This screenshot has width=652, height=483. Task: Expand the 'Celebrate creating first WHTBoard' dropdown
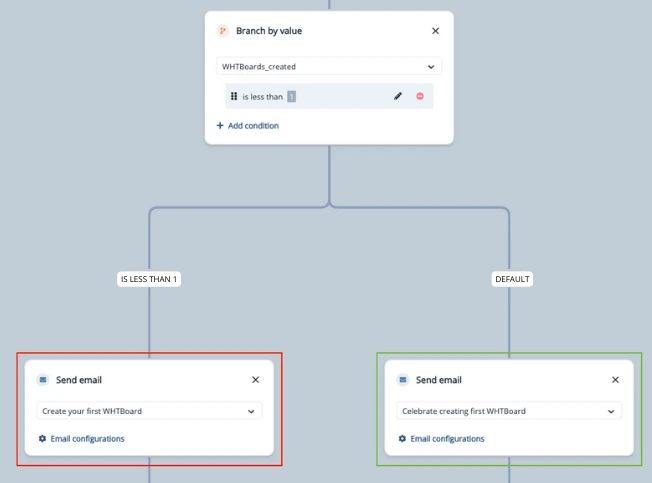click(x=509, y=411)
